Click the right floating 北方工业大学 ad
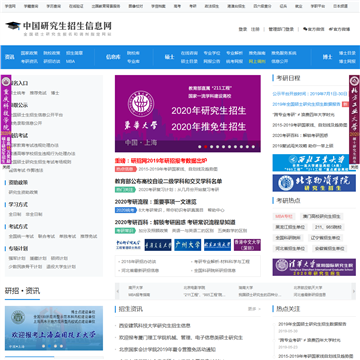Viewport: 360px width, 360px height. (354, 120)
